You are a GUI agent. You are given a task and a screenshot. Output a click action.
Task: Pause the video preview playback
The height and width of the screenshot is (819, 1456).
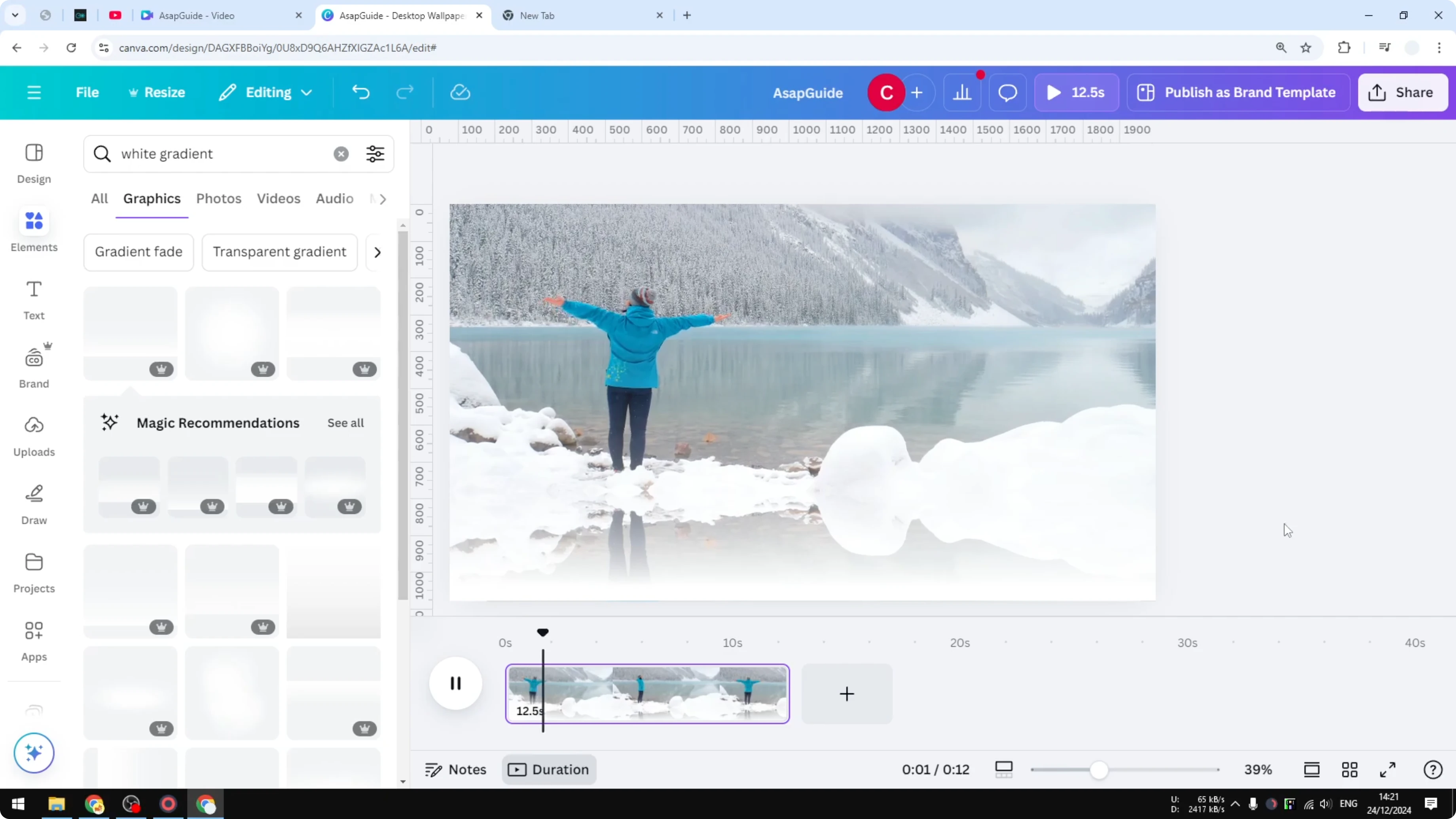point(455,683)
